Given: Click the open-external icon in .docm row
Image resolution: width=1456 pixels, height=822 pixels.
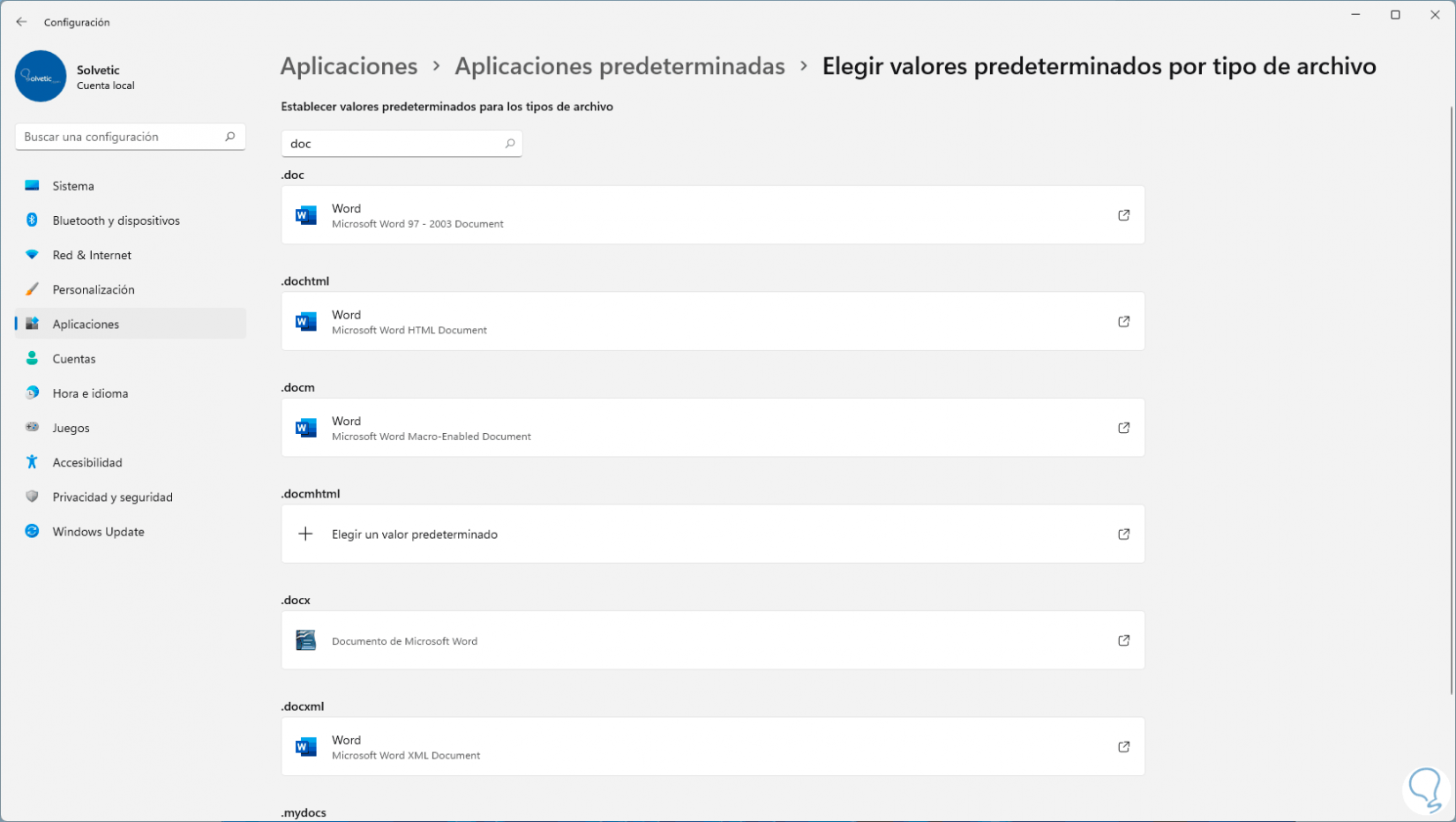Looking at the screenshot, I should tap(1123, 428).
